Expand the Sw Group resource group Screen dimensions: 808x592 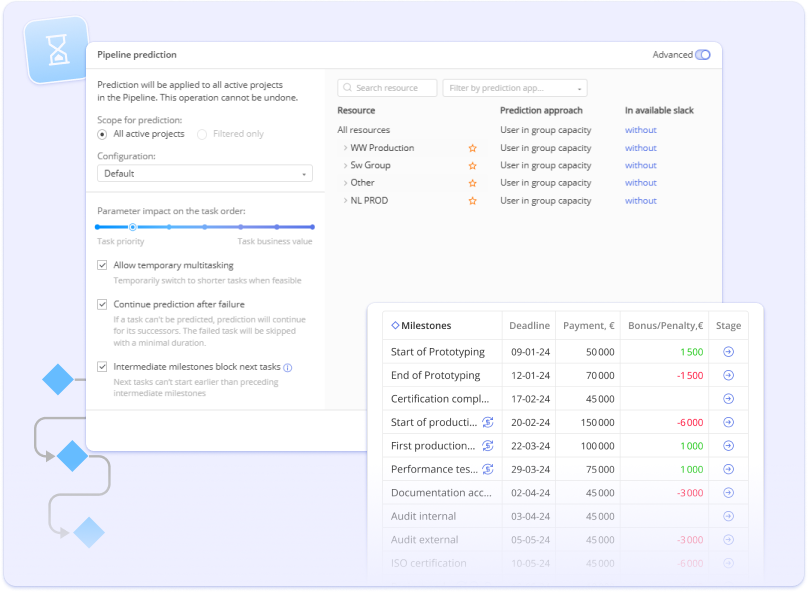pos(345,165)
